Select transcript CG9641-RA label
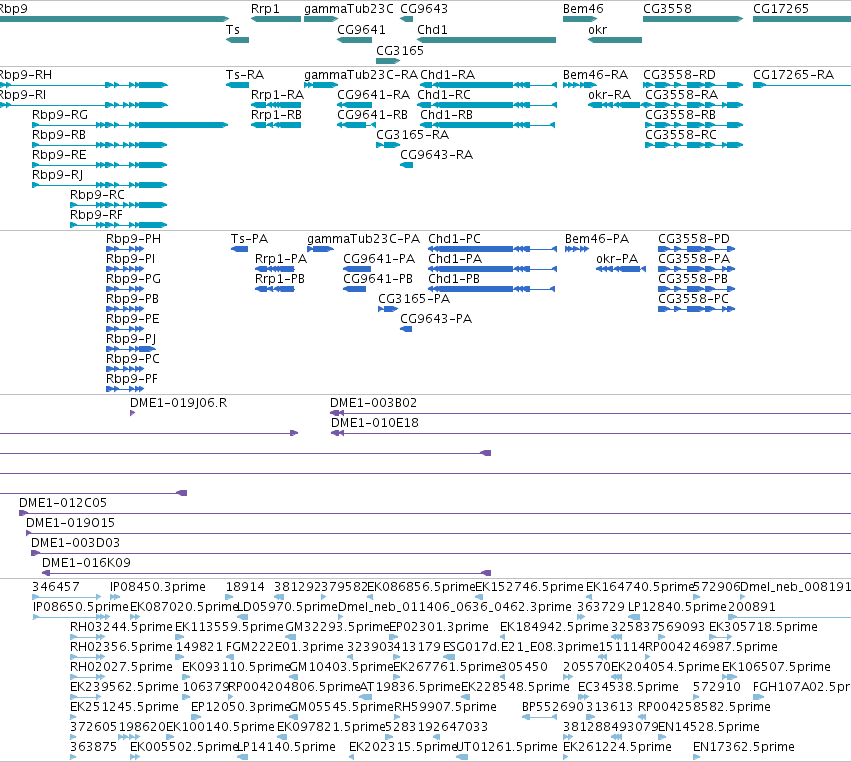The width and height of the screenshot is (851, 762). click(x=373, y=95)
